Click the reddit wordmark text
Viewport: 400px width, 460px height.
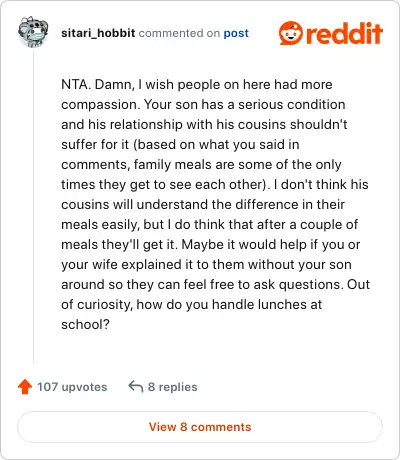[x=345, y=33]
